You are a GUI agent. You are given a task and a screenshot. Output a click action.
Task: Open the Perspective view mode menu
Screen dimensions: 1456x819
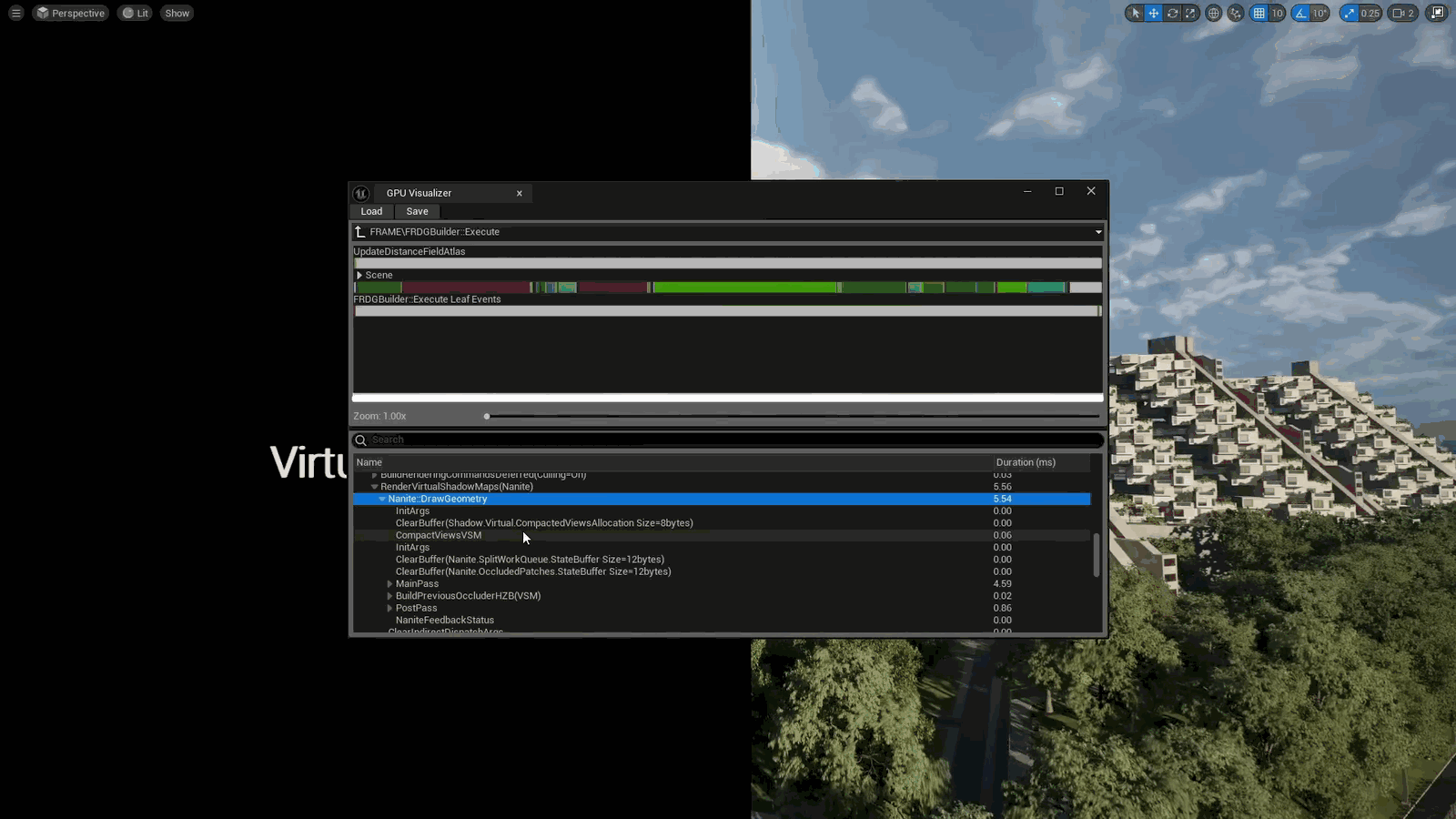70,13
